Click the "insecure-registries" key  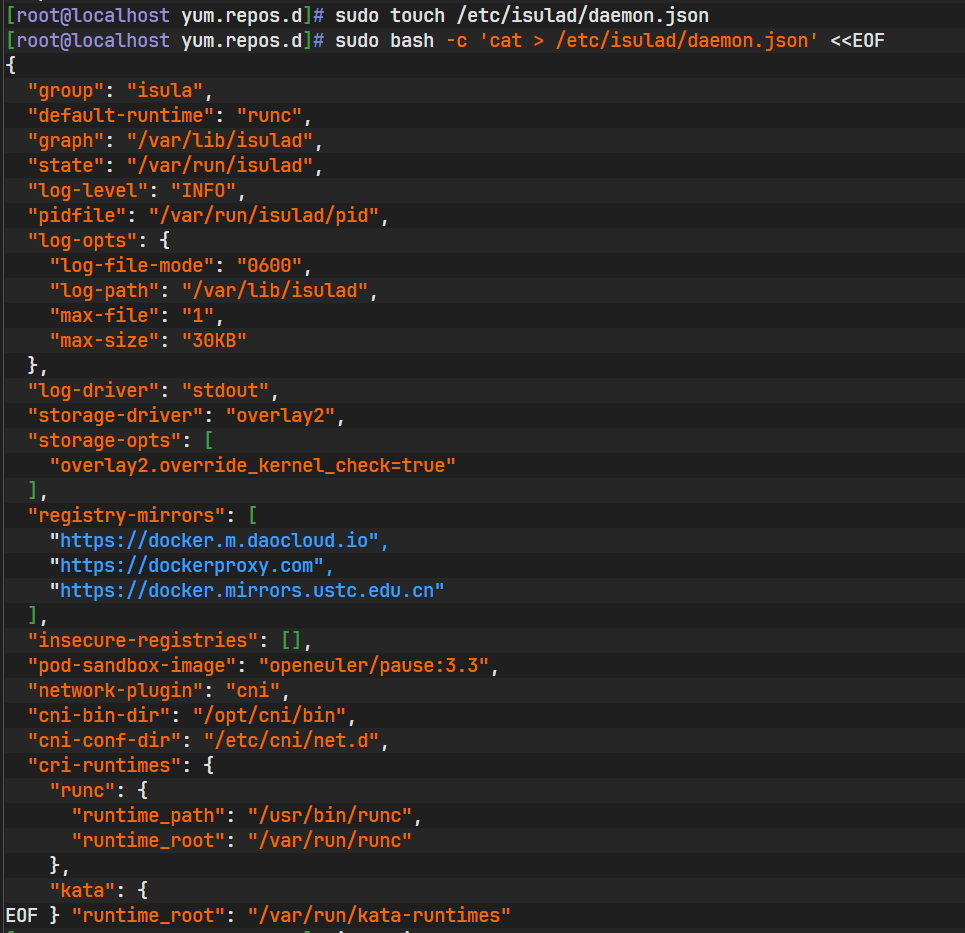(143, 641)
